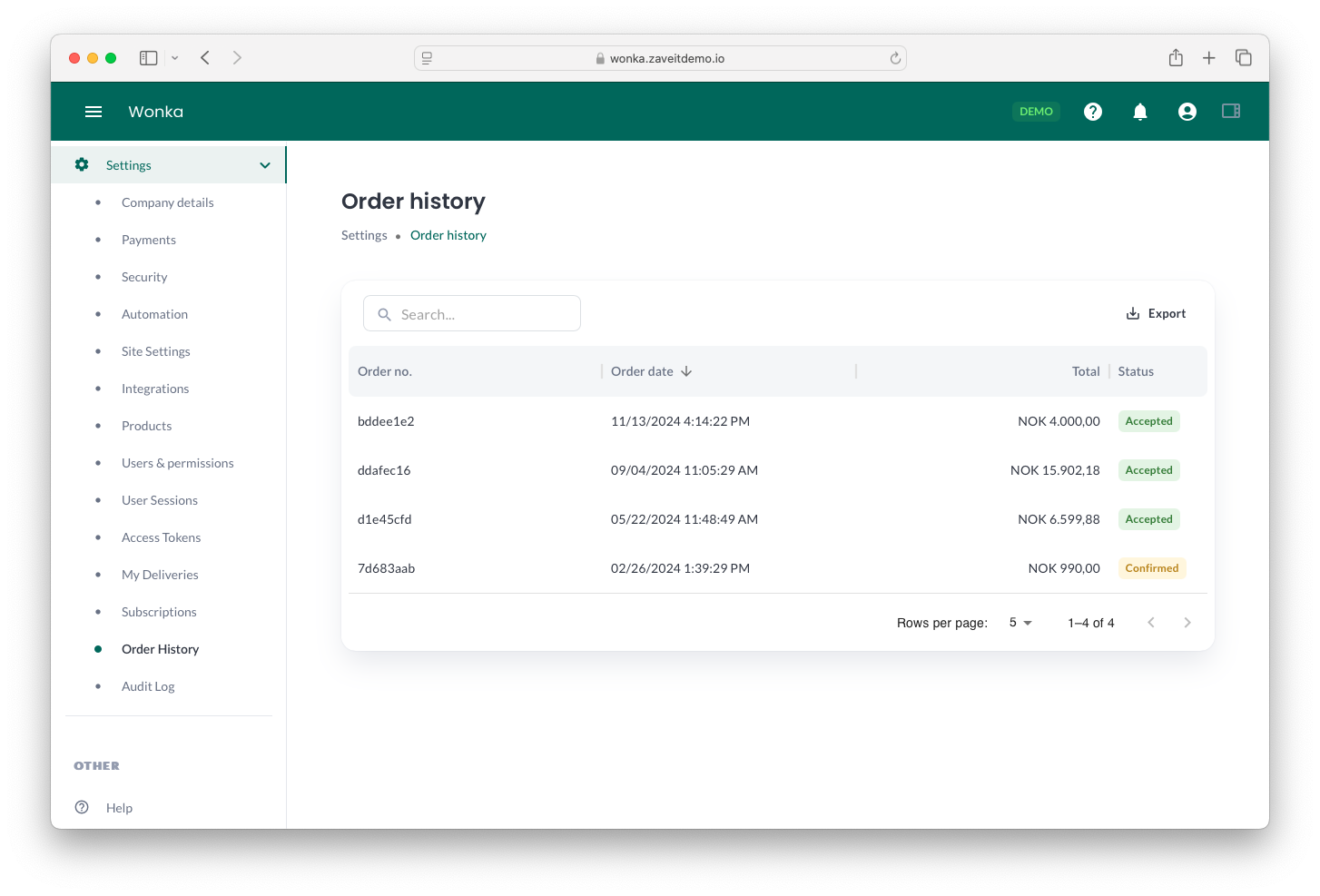Open My Deliveries
Image resolution: width=1320 pixels, height=896 pixels.
[160, 575]
